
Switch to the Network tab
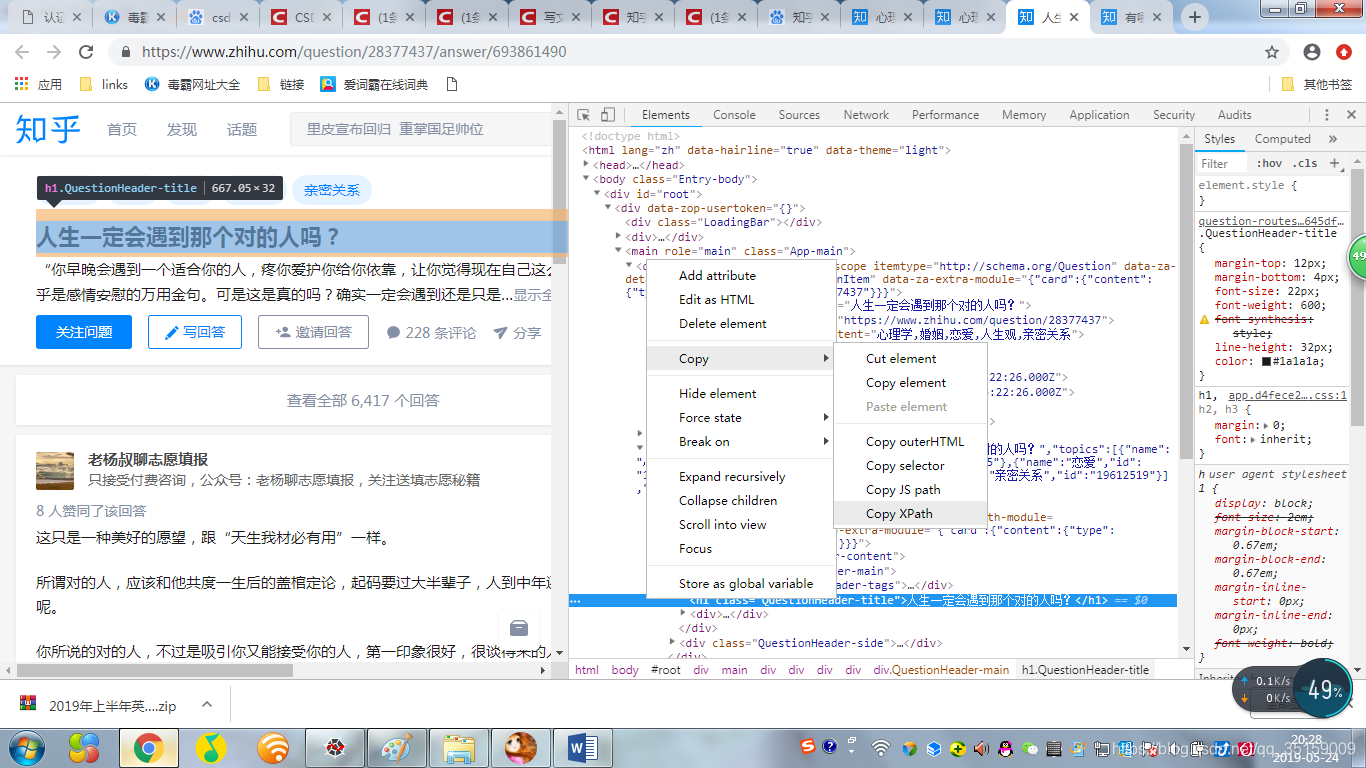(866, 115)
